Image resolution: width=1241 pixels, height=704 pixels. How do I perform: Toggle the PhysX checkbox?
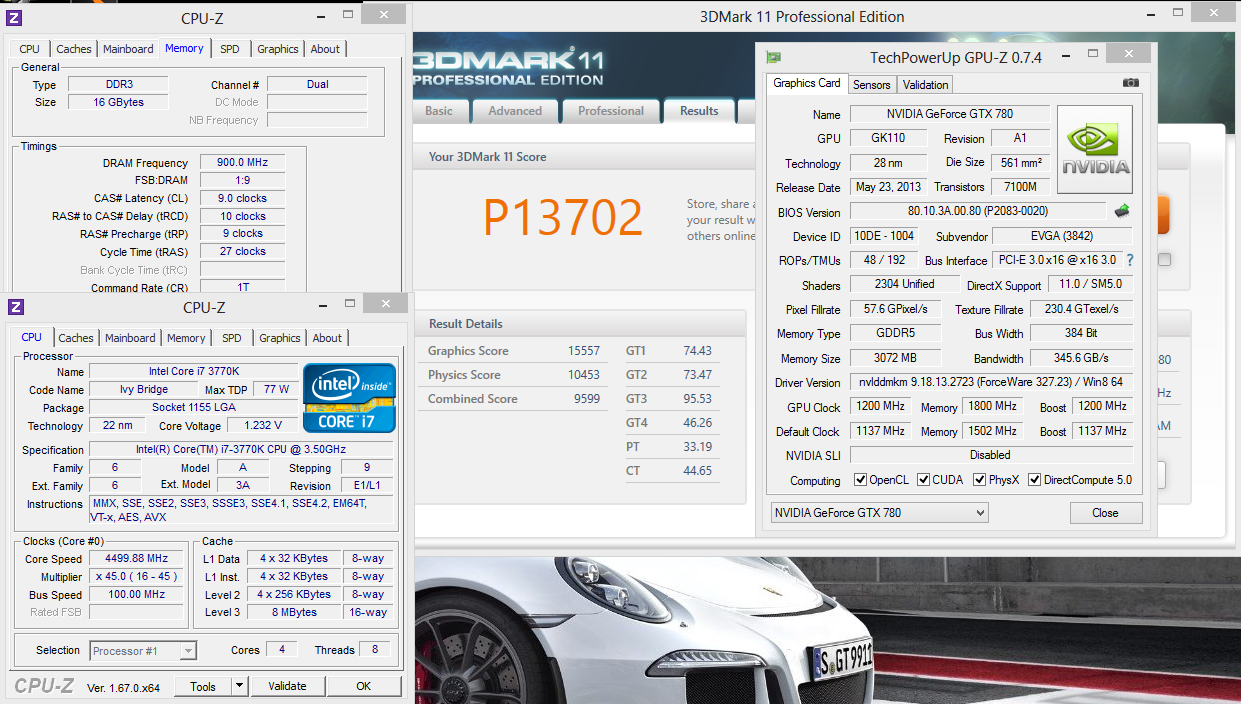pos(980,480)
